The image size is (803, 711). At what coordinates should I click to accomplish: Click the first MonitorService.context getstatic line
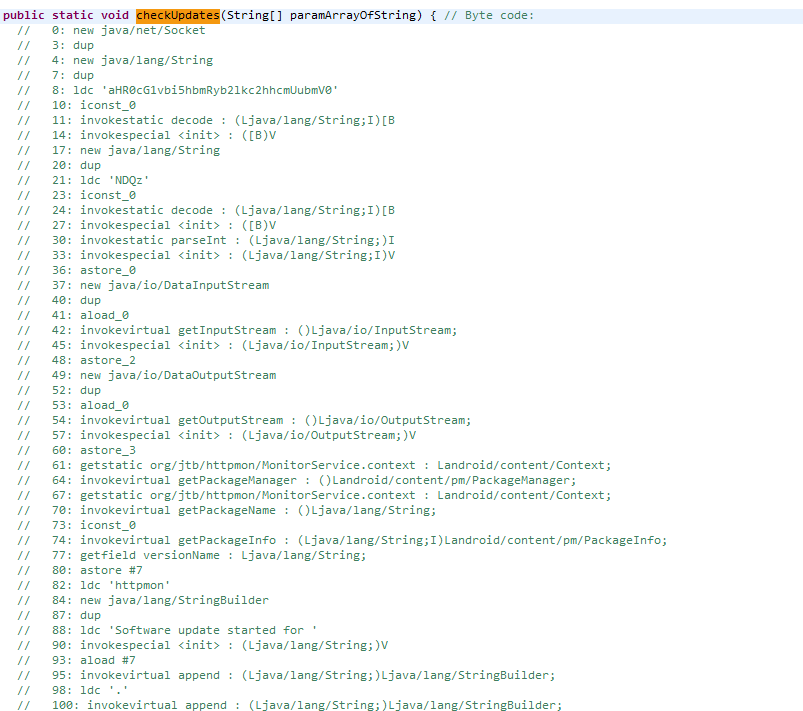point(331,465)
